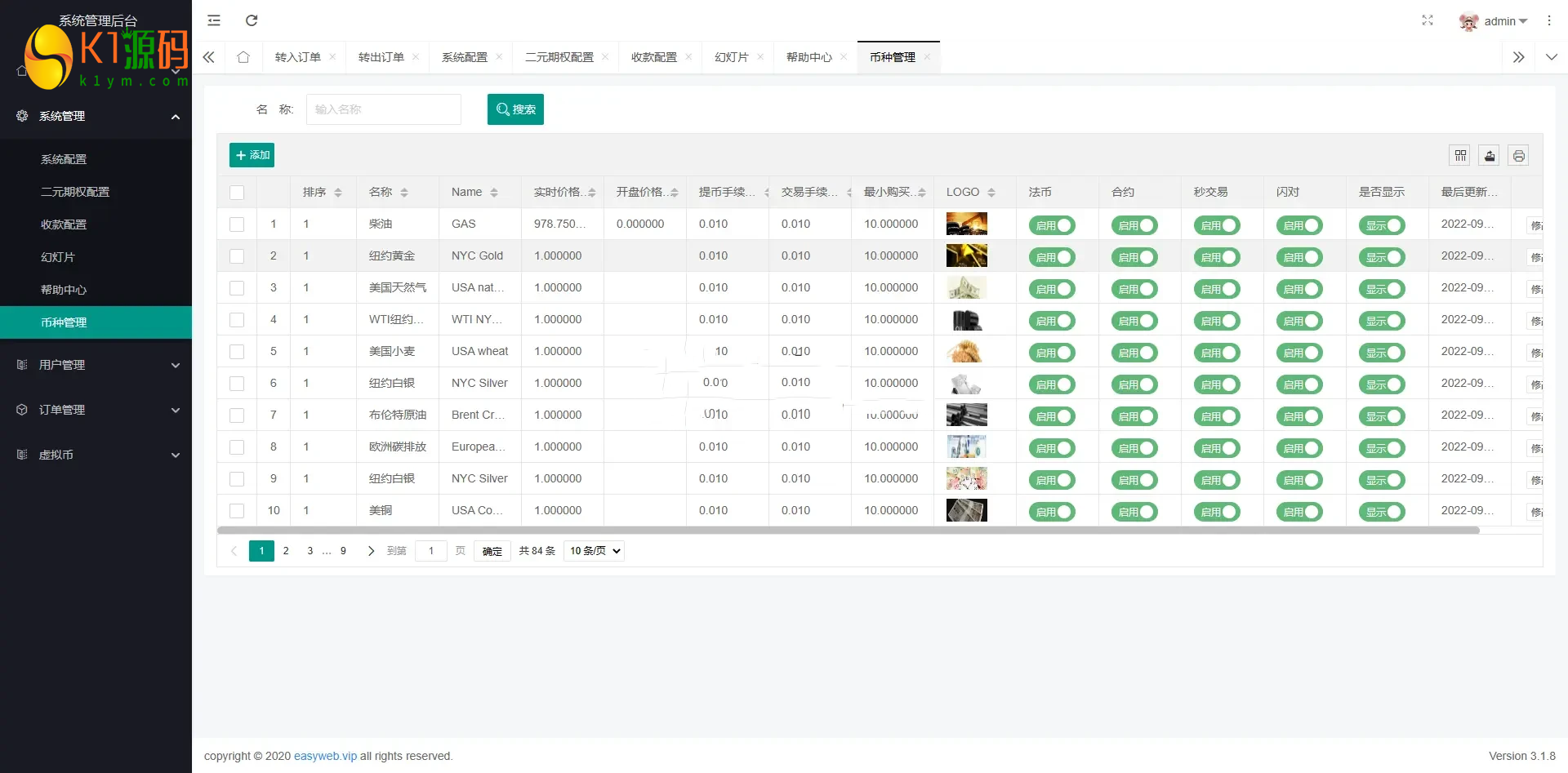Click the 添加 add button

point(252,155)
